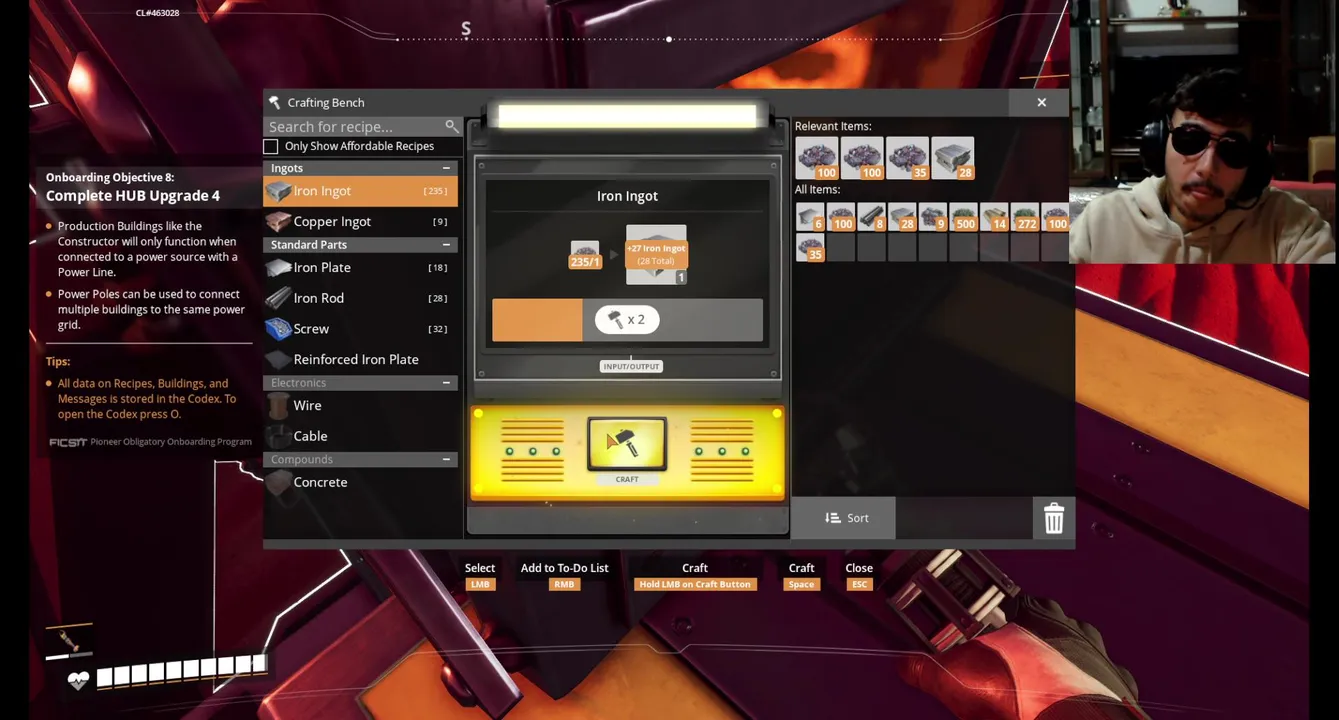Click the Craft Space key hint

click(801, 576)
